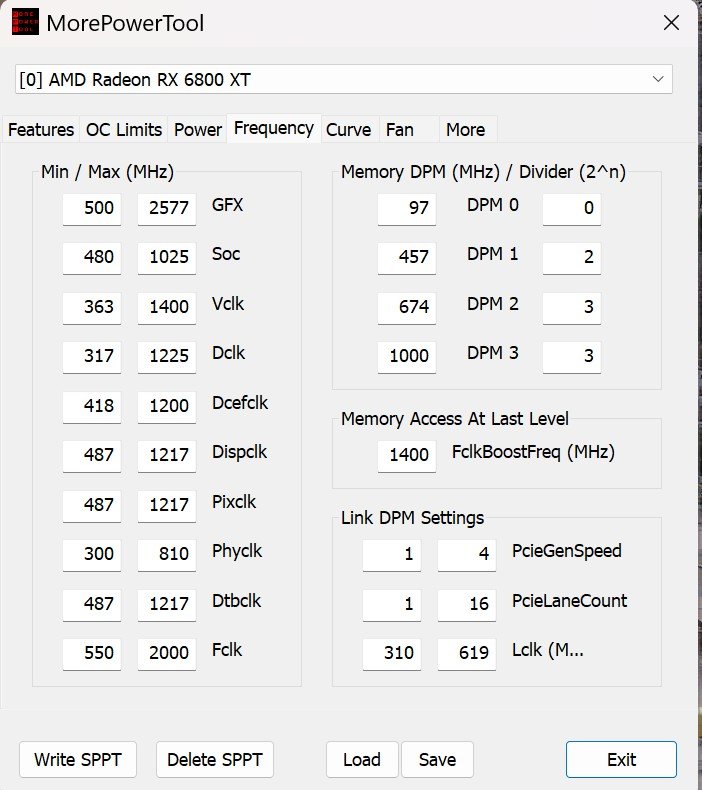
Task: Click the Exit button
Action: (x=621, y=759)
